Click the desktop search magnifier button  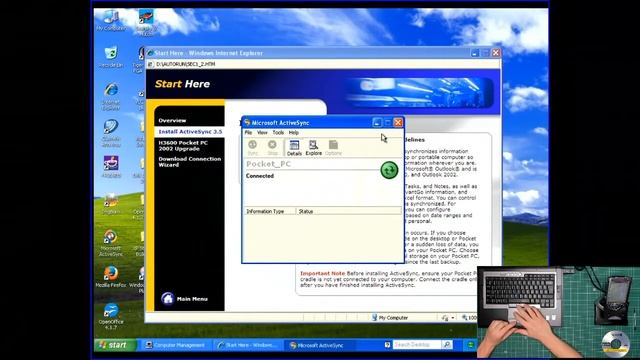pos(447,345)
